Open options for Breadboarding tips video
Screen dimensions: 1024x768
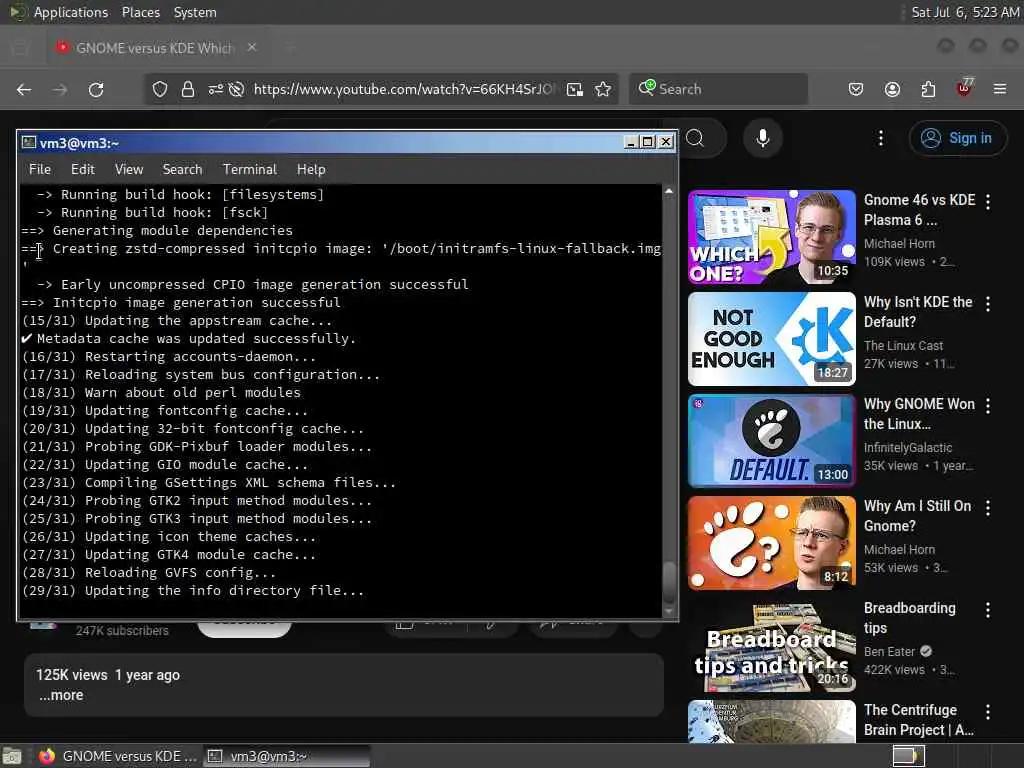[x=988, y=609]
